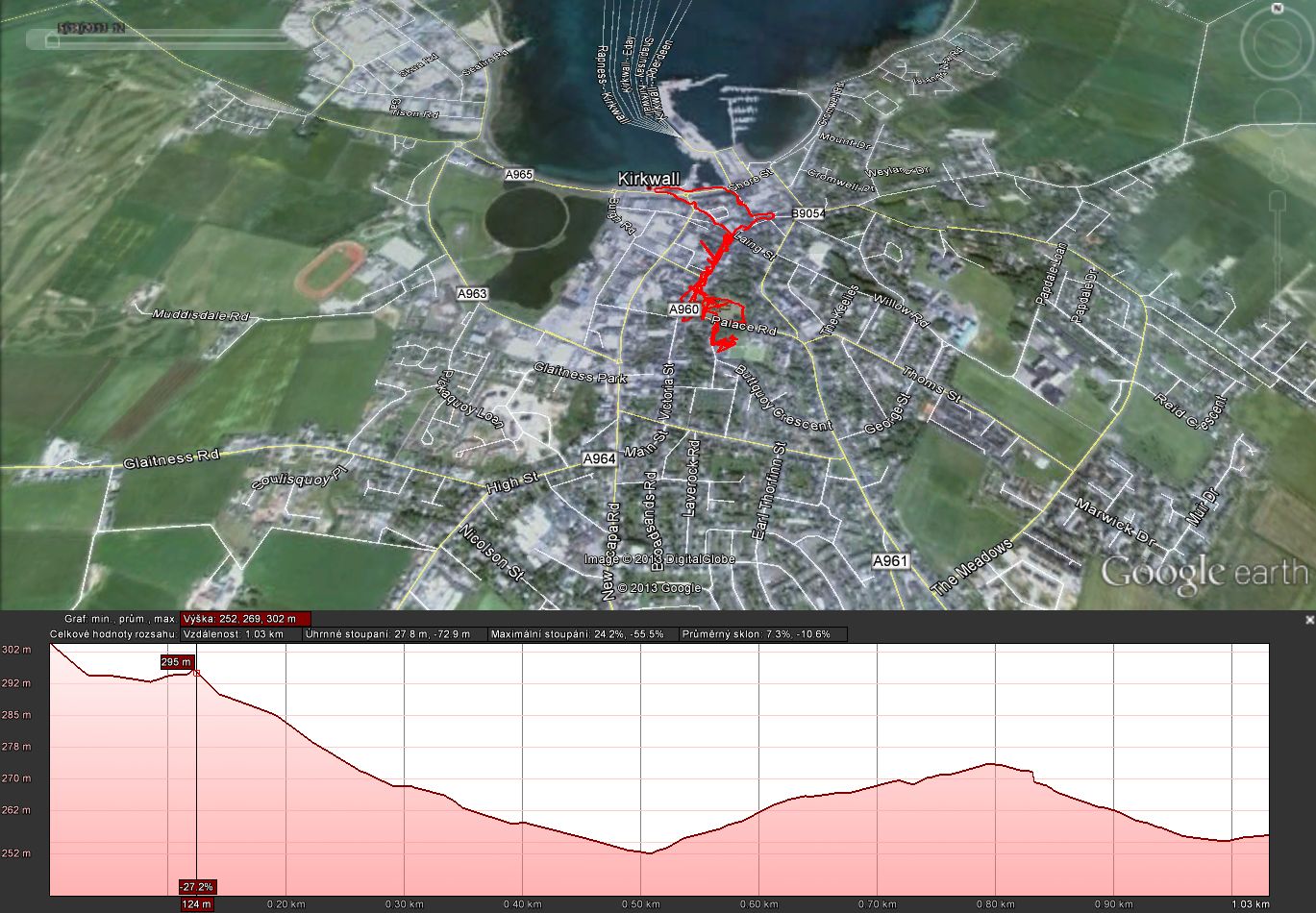
Task: Click the Google Earth logo watermark
Action: point(1204,574)
